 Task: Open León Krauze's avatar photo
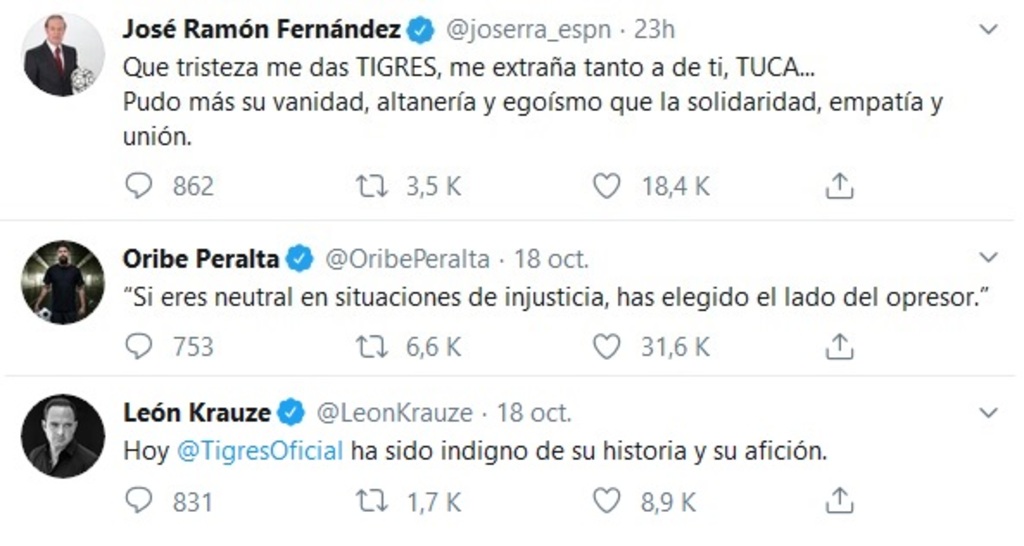[x=62, y=436]
